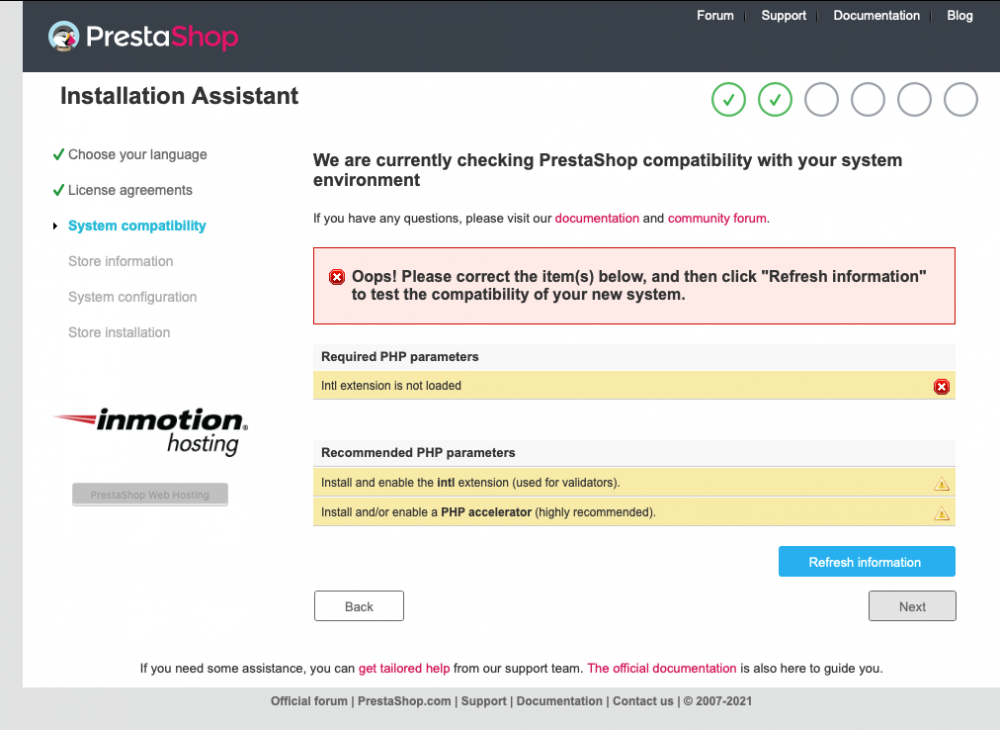
Task: Open the Forum menu item
Action: click(x=715, y=15)
